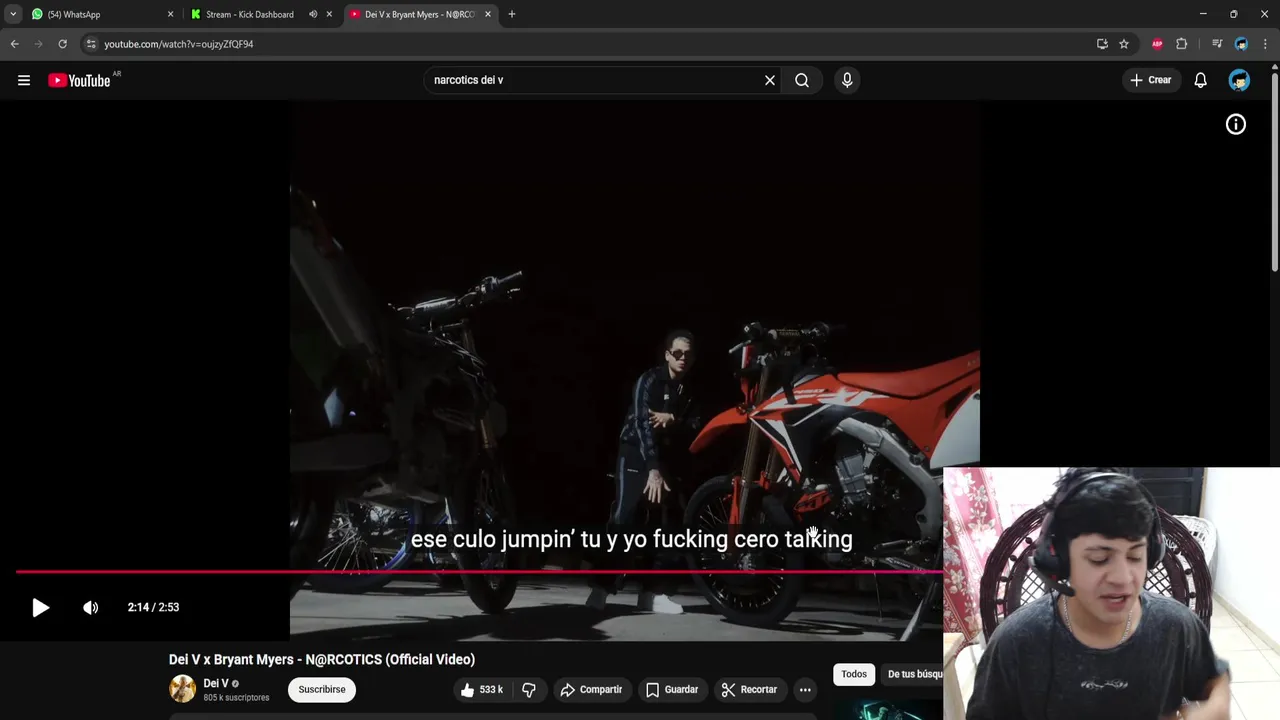The width and height of the screenshot is (1280, 720).
Task: Open more actions three-dot menu
Action: coord(805,689)
